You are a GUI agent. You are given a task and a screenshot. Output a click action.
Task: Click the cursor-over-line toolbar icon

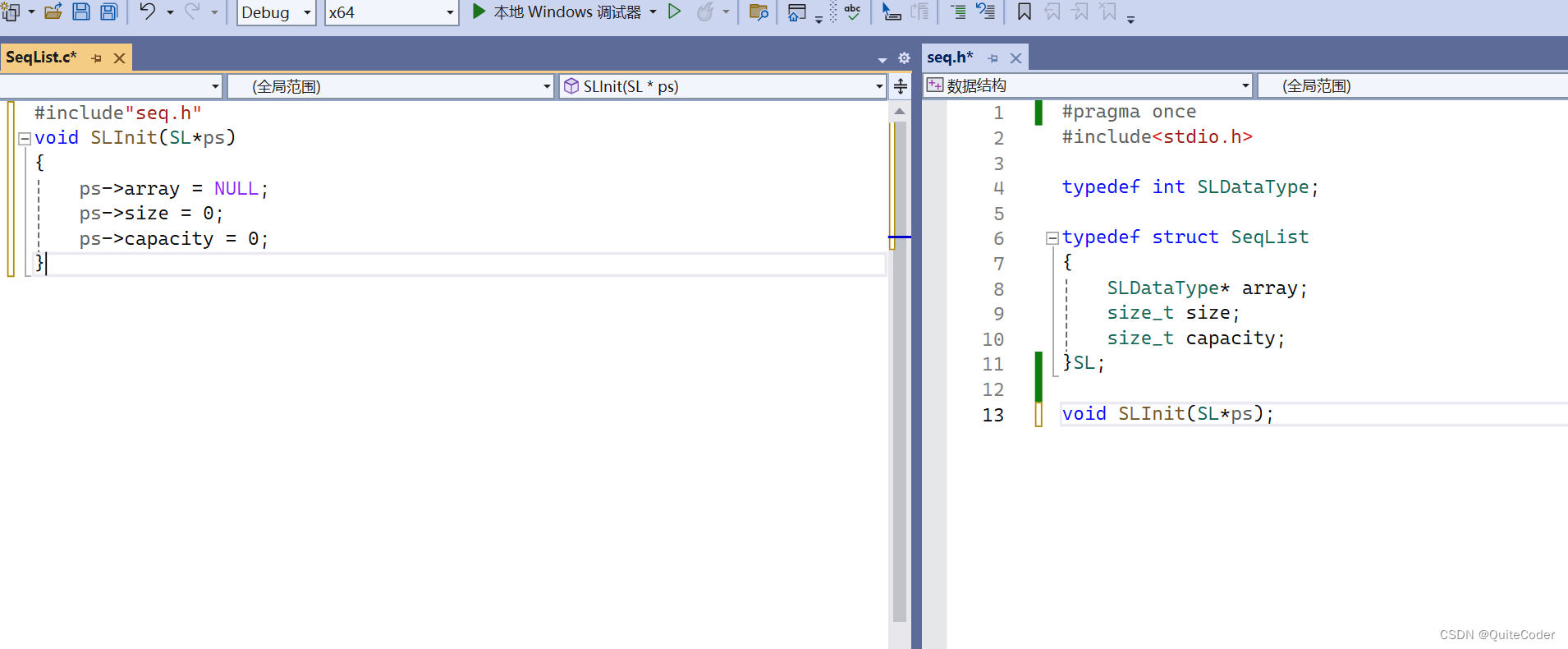pyautogui.click(x=892, y=12)
